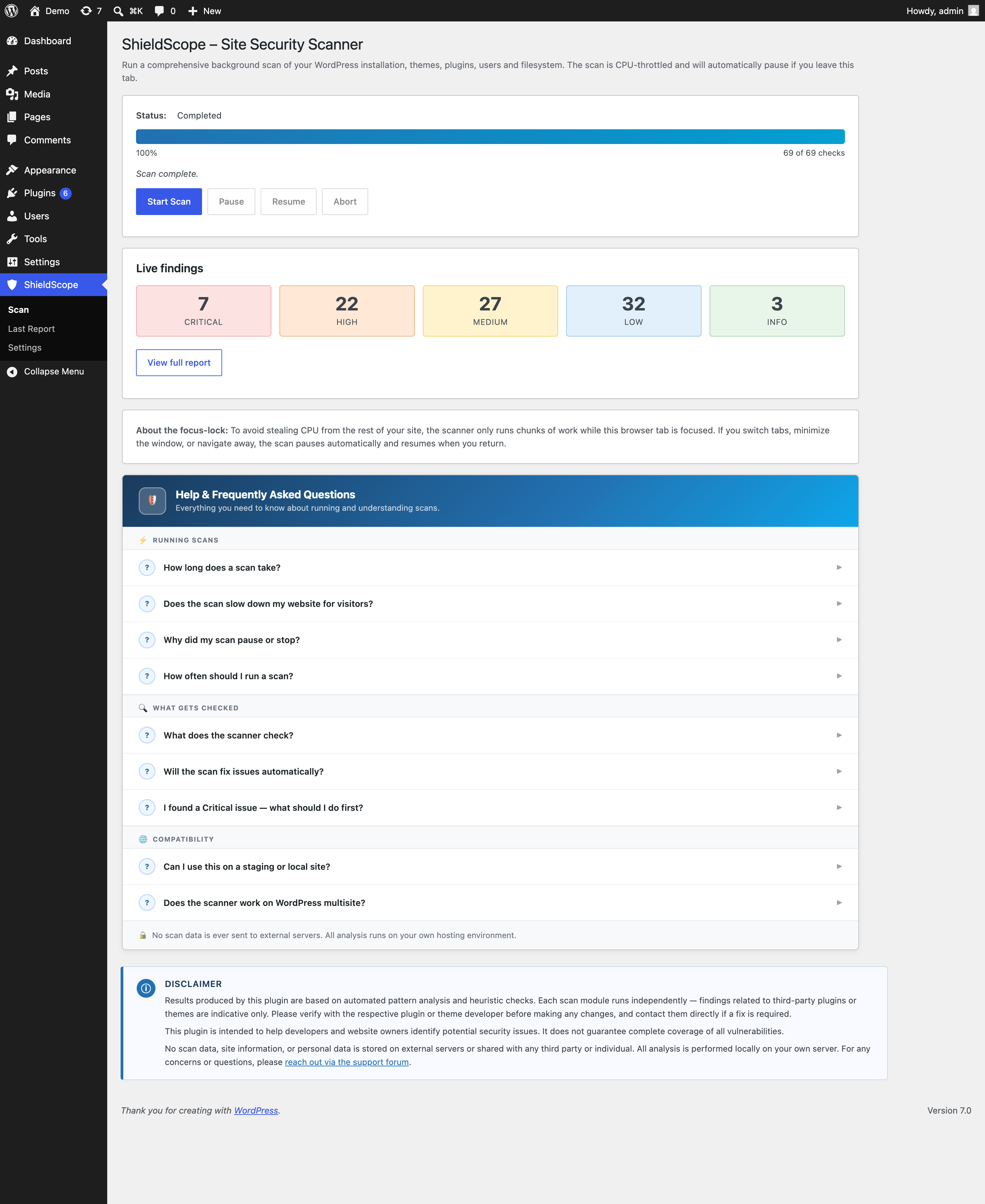
Task: Expand 'How long does a scan take?'
Action: pyautogui.click(x=490, y=568)
